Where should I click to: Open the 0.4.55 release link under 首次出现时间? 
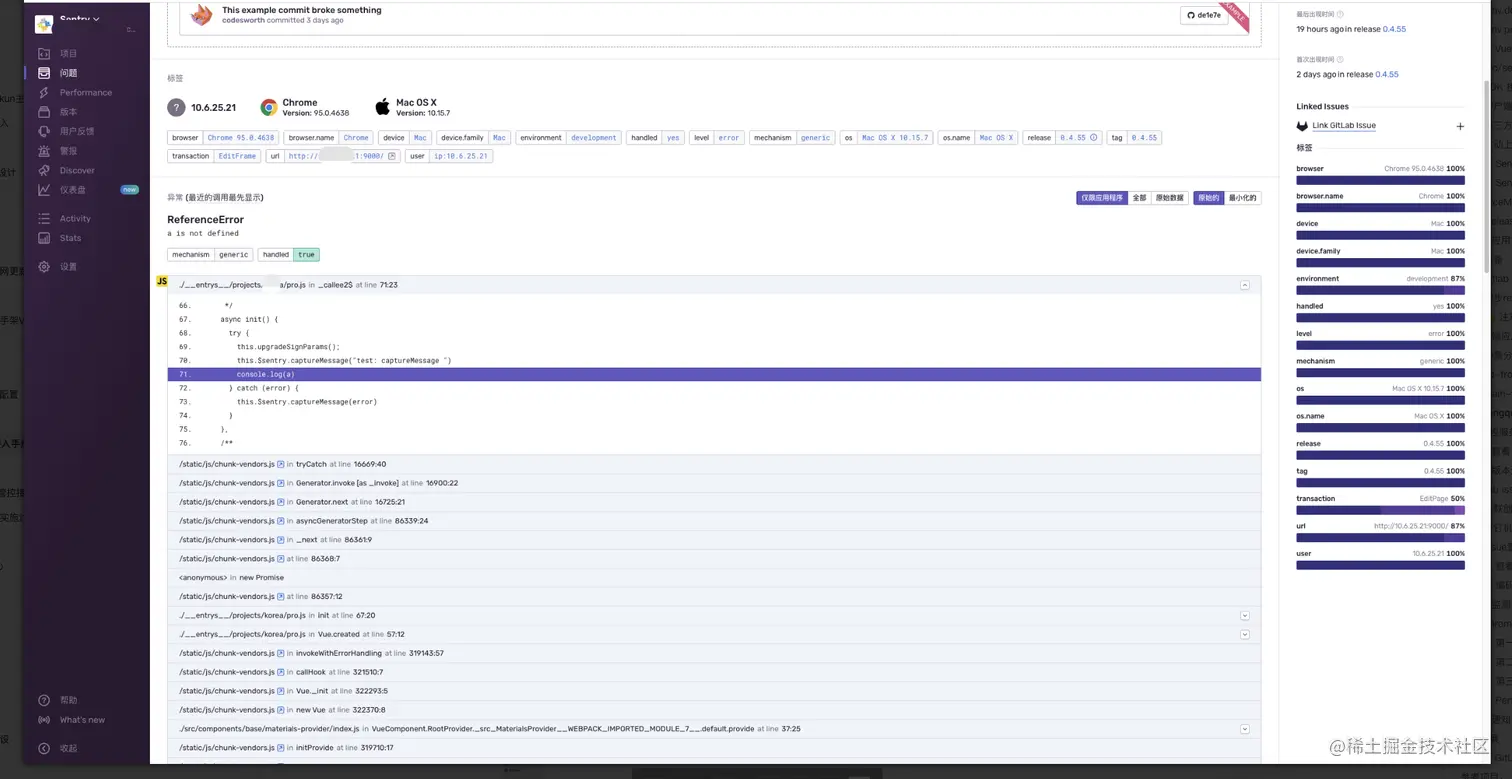tap(1387, 74)
